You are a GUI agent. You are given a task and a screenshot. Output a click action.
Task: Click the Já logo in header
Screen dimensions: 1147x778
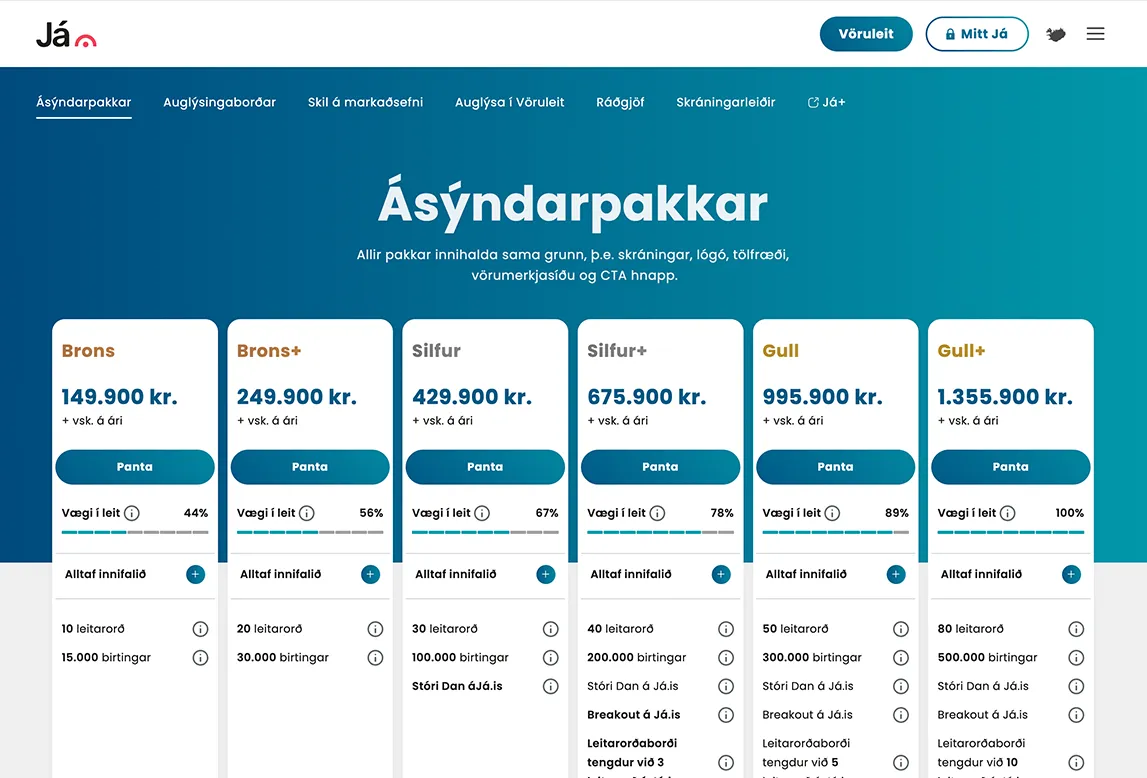66,34
